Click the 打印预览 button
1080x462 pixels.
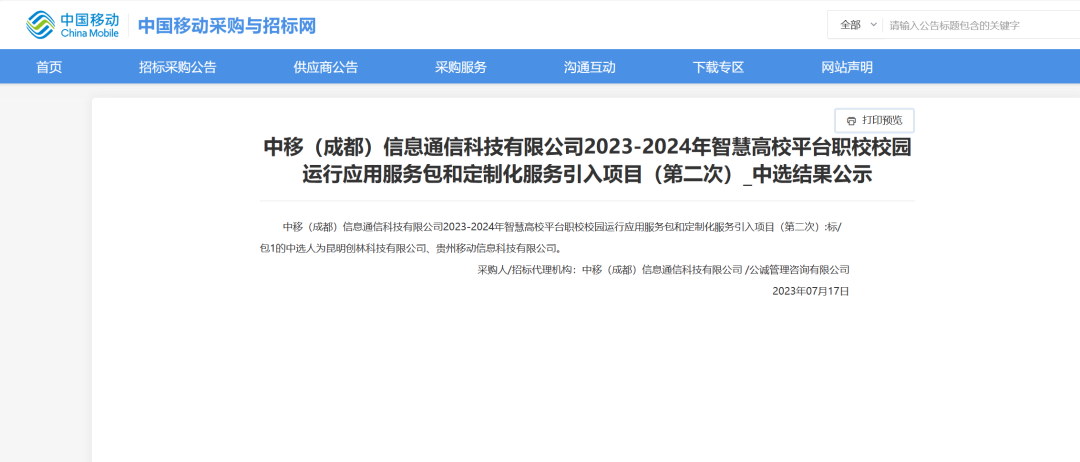[x=874, y=120]
